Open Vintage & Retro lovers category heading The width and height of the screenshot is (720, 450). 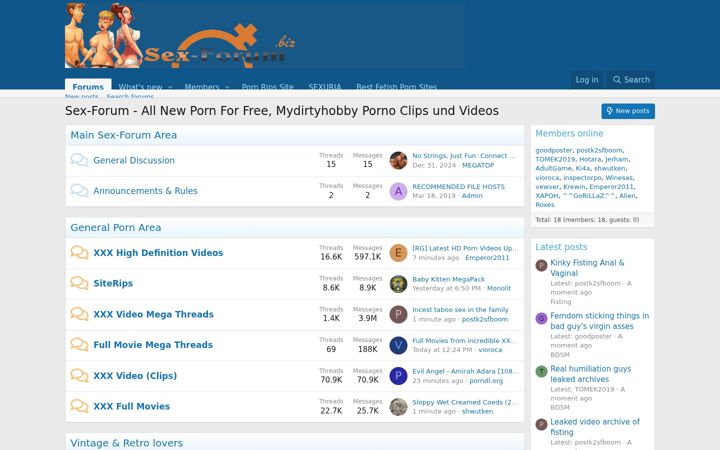(x=126, y=443)
